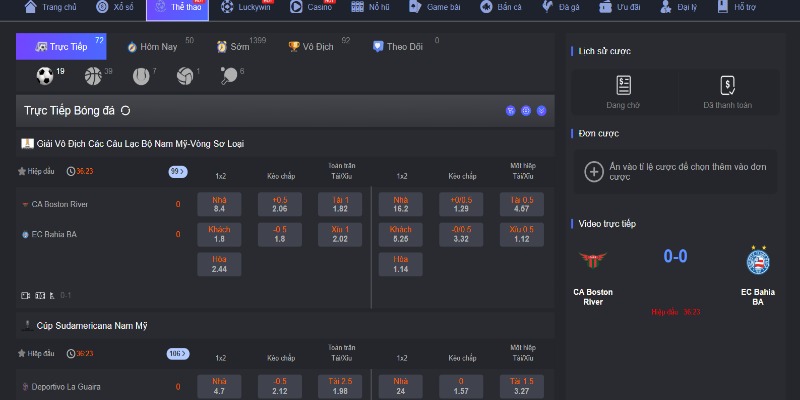Pick Khách odds 1.8 for Bahia
The height and width of the screenshot is (400, 800).
[x=219, y=234]
